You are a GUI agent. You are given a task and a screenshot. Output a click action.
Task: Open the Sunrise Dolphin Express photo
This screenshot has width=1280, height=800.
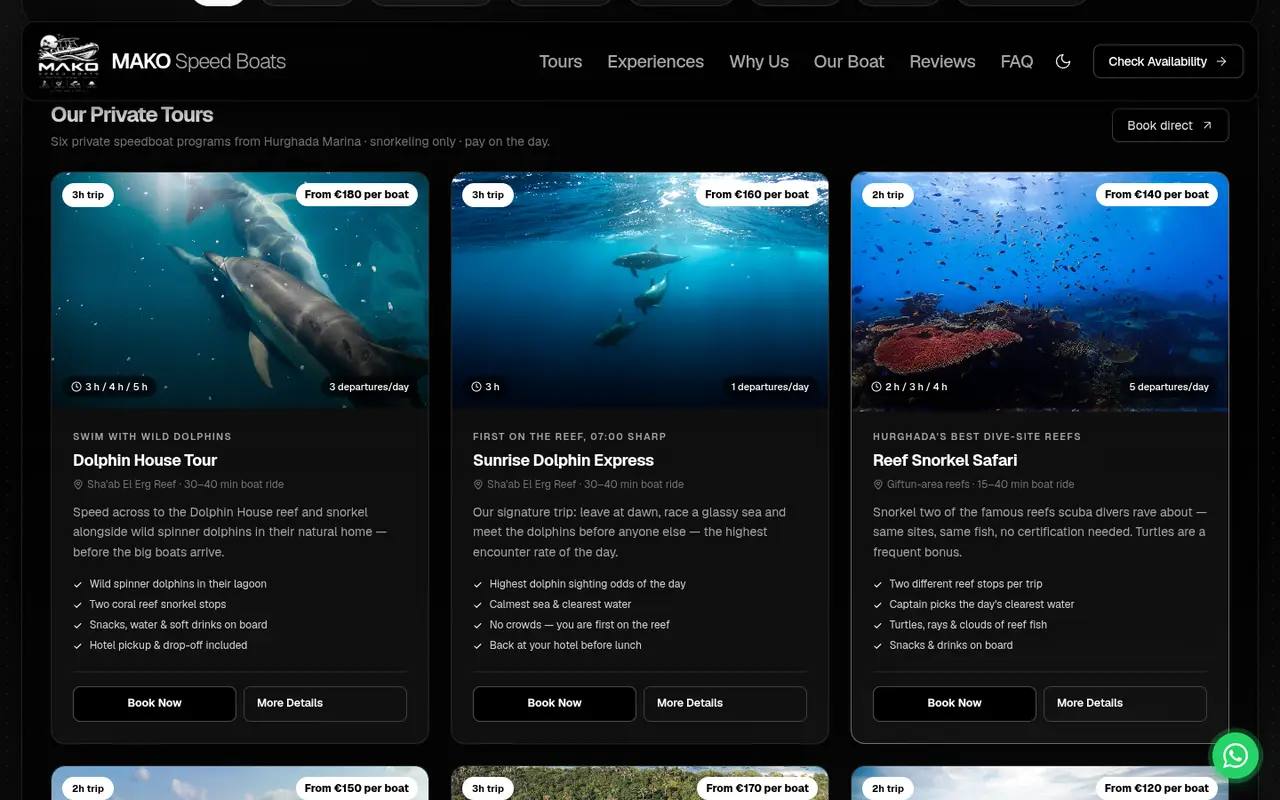click(x=640, y=290)
